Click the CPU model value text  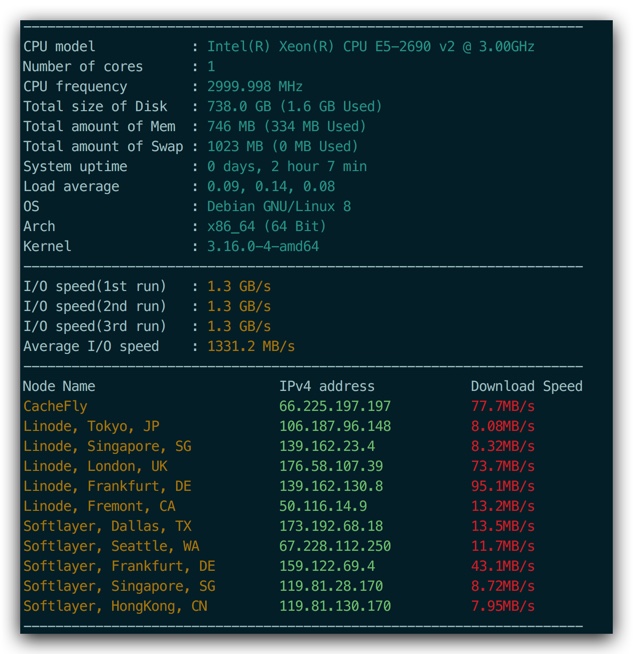[371, 46]
